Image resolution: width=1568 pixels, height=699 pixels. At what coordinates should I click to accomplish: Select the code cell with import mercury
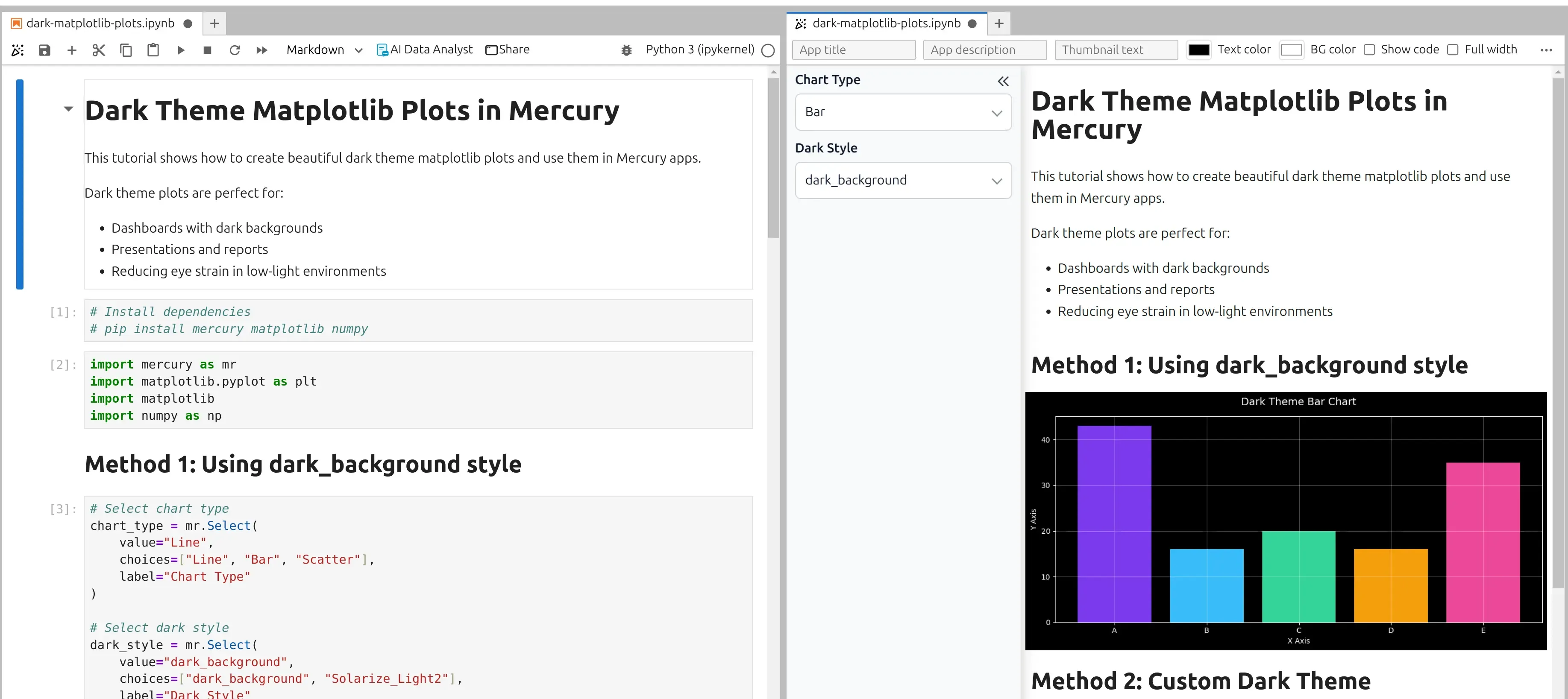pos(418,390)
